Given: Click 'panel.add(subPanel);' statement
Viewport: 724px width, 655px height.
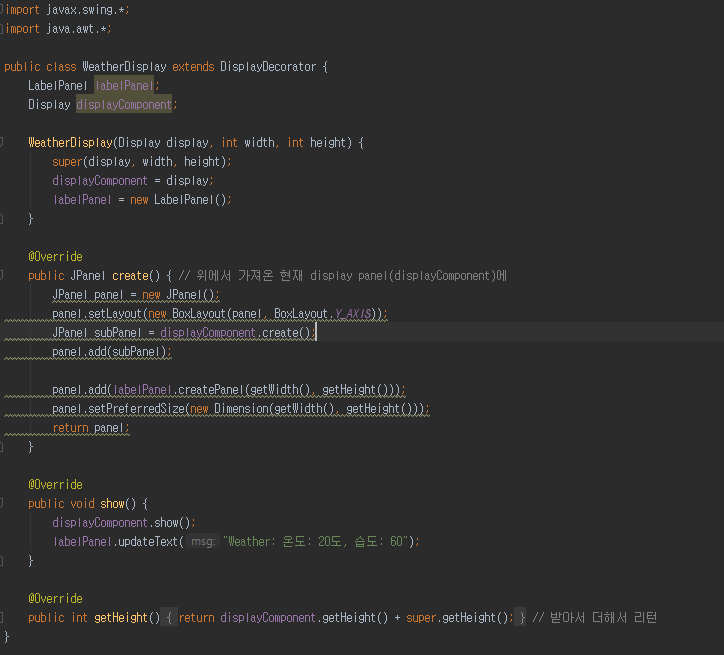Looking at the screenshot, I should coord(112,352).
